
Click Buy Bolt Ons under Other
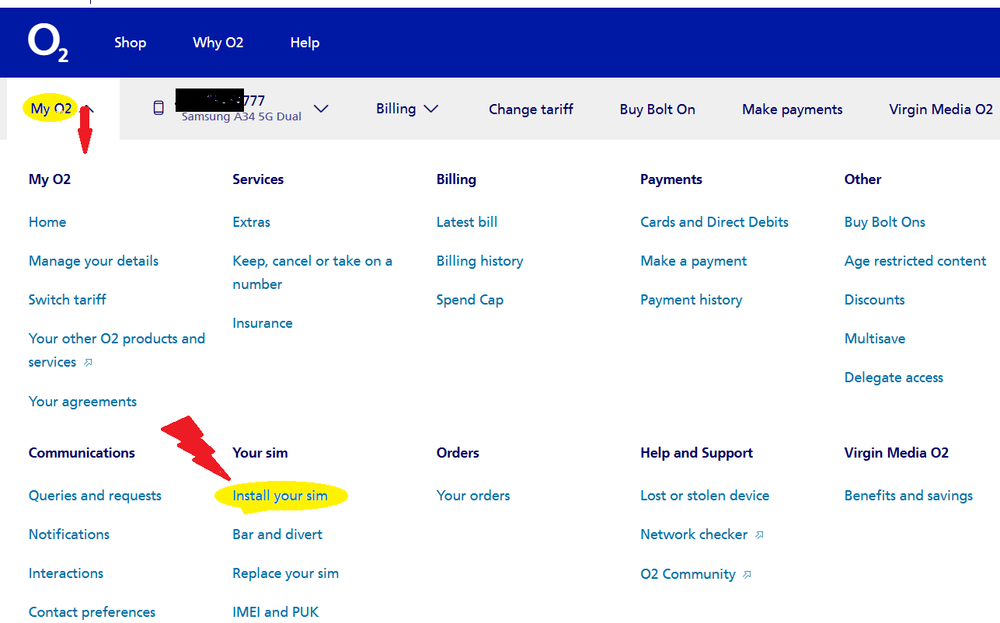884,221
